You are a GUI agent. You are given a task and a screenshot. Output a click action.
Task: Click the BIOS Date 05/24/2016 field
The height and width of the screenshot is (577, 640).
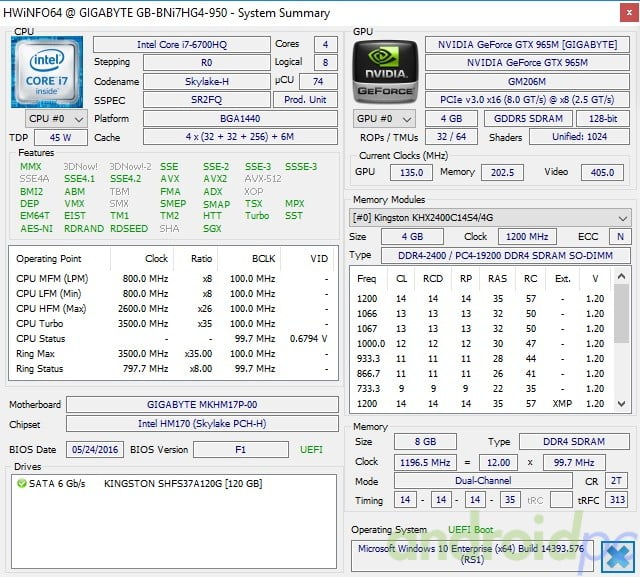click(x=95, y=450)
